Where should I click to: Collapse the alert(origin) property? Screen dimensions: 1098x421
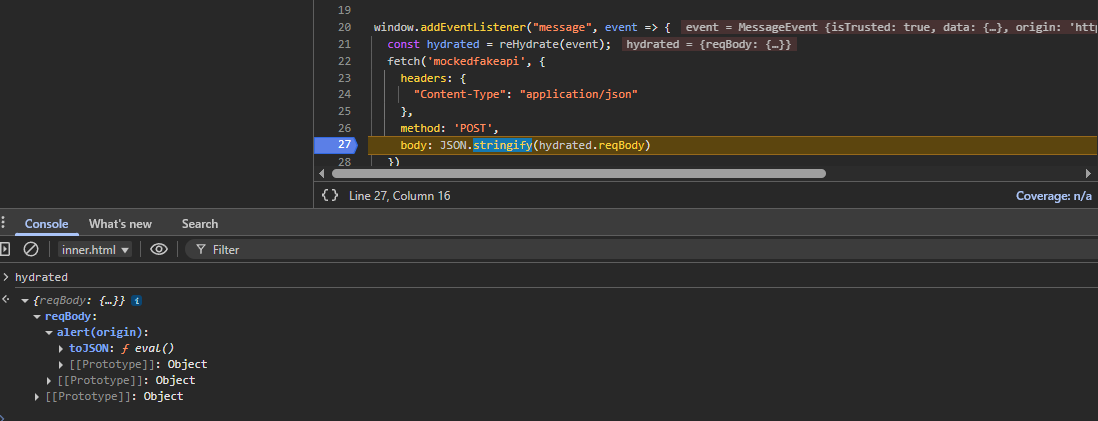click(50, 332)
